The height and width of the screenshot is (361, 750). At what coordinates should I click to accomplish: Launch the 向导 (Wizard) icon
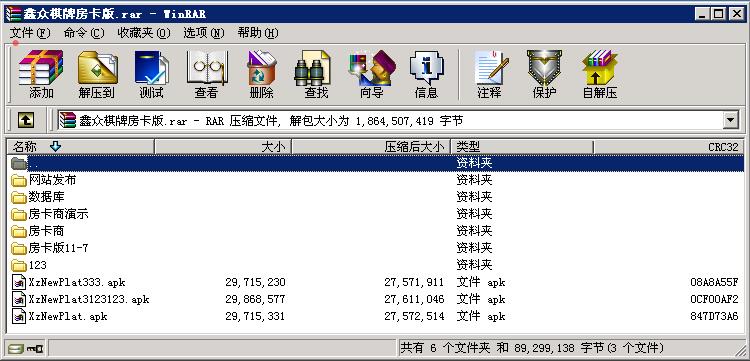(372, 74)
